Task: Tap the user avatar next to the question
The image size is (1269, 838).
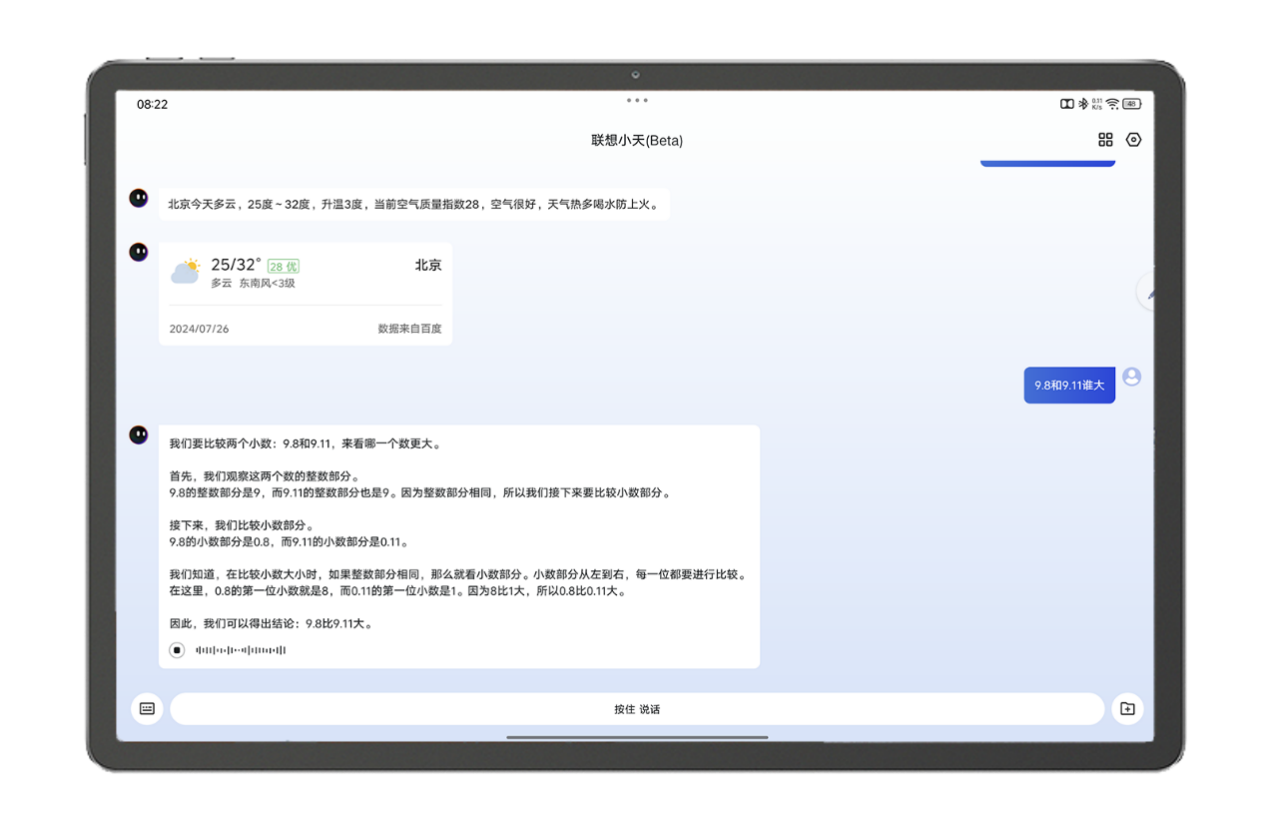Action: [x=1132, y=377]
